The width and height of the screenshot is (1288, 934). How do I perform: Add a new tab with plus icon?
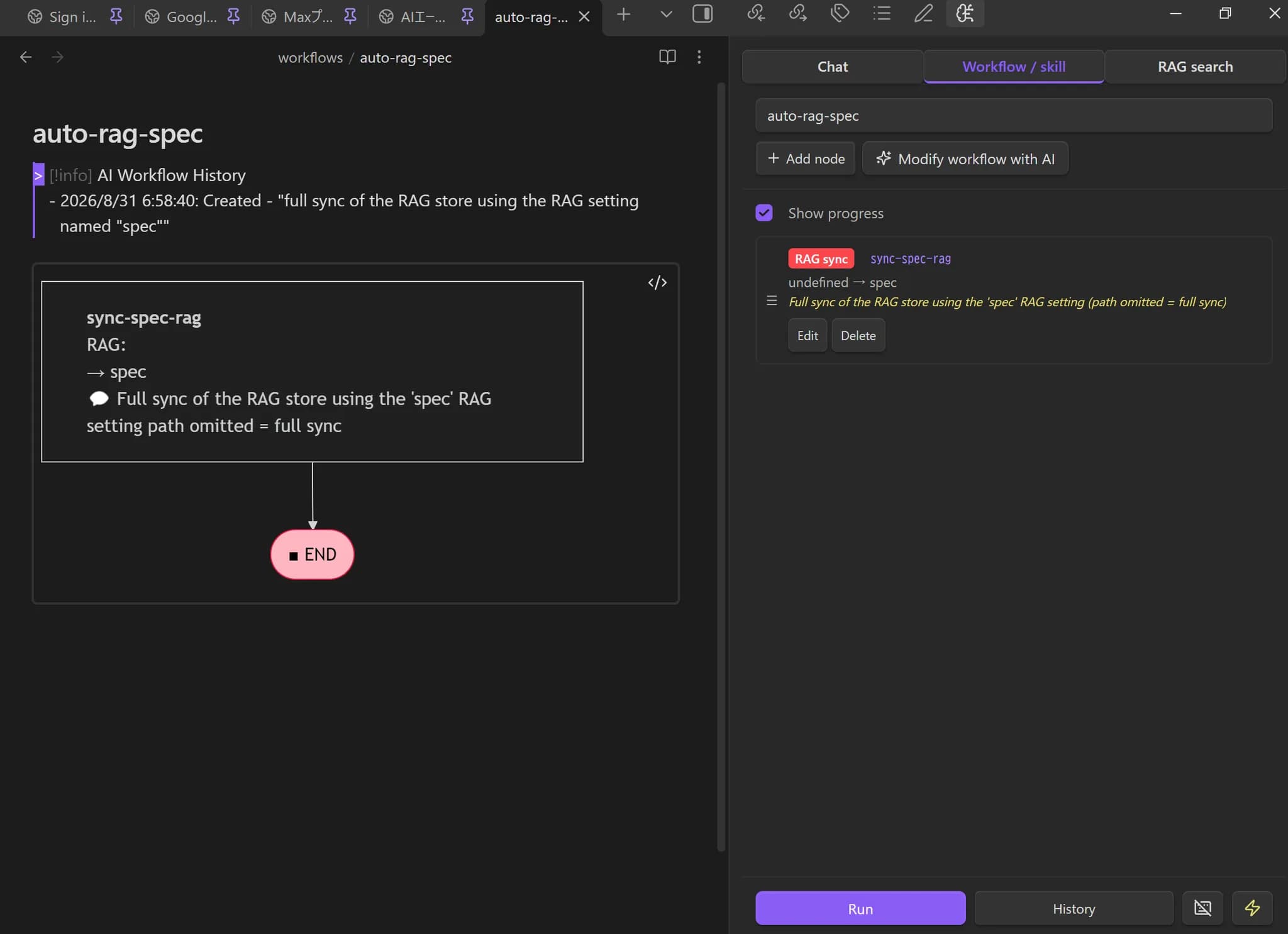(623, 14)
